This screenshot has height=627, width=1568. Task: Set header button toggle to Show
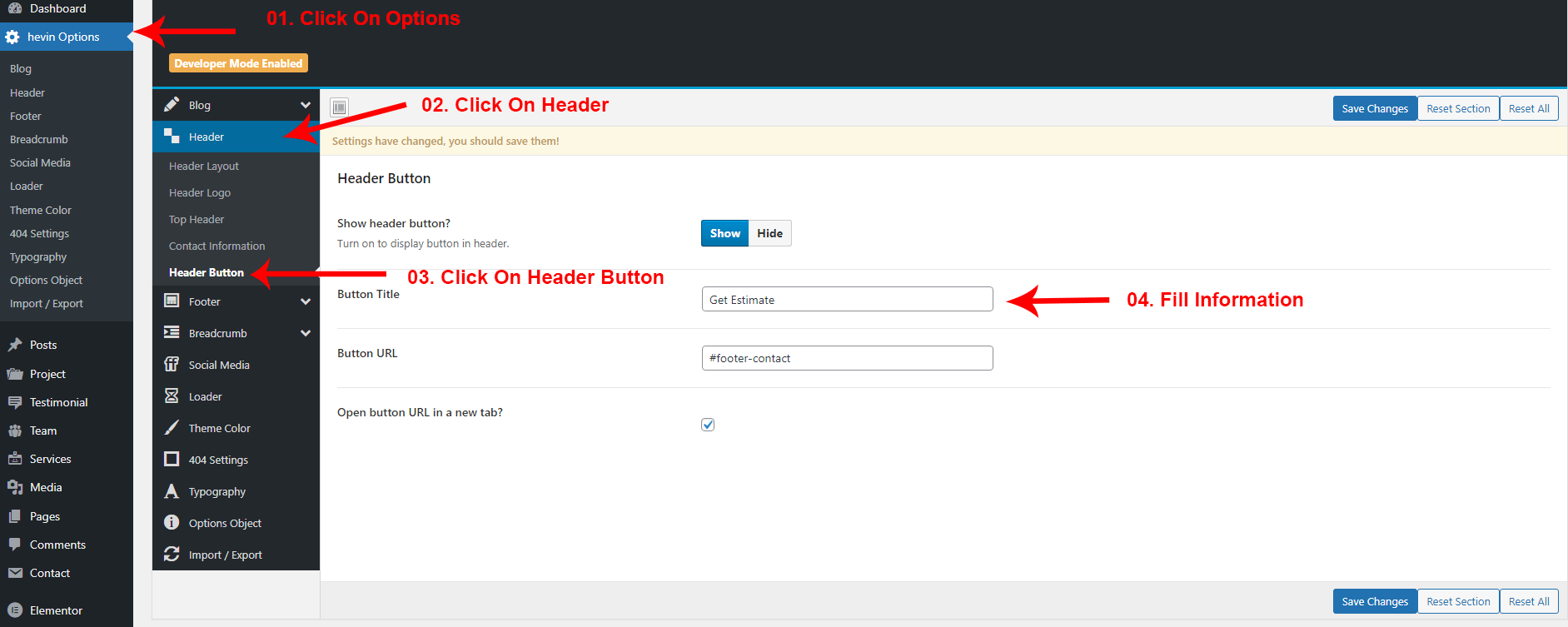pyautogui.click(x=724, y=233)
